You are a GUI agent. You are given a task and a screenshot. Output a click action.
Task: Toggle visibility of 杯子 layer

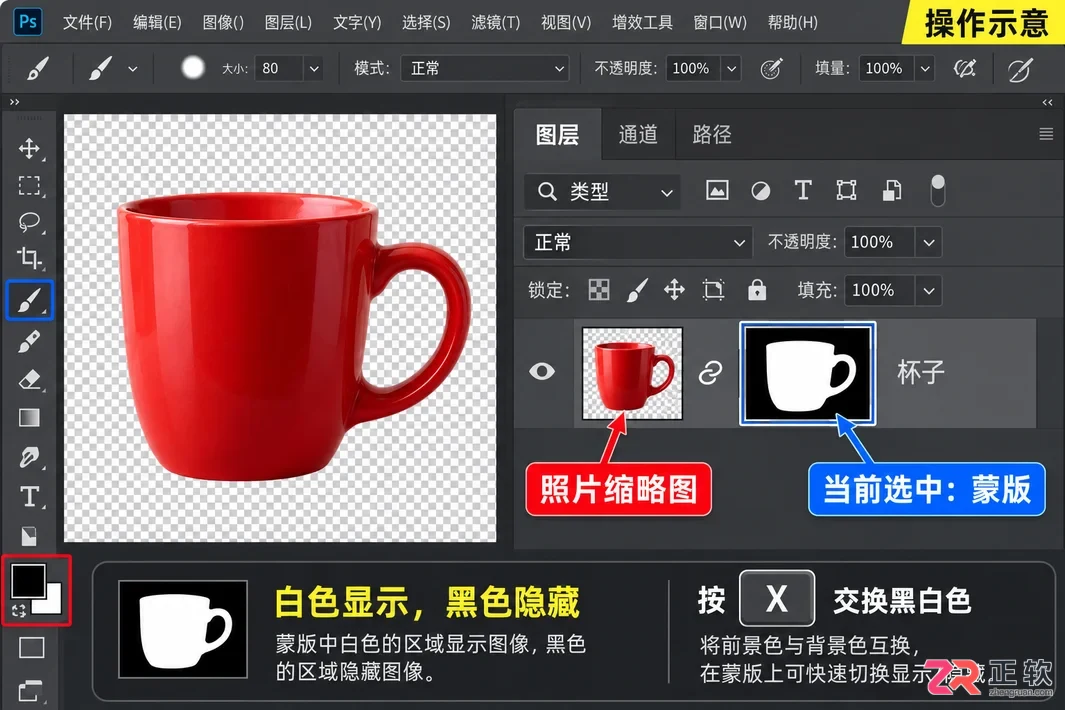(x=542, y=372)
